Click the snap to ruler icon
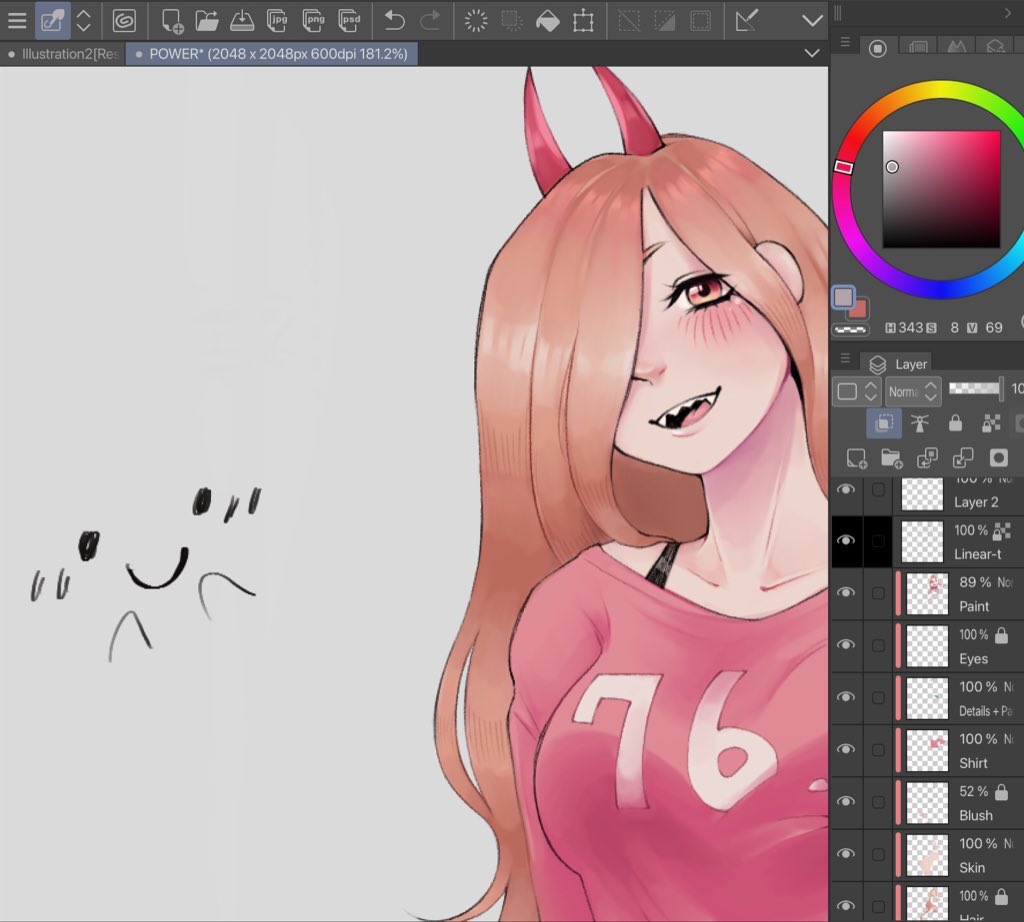The height and width of the screenshot is (922, 1024). (746, 21)
